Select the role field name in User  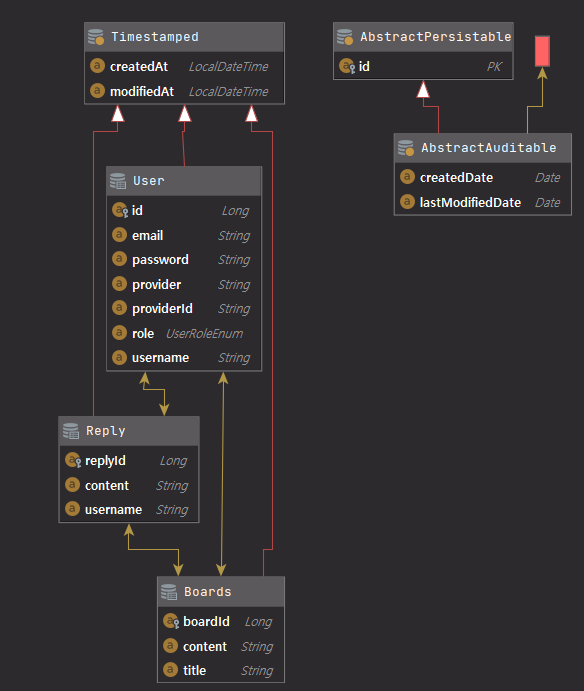[x=143, y=334]
